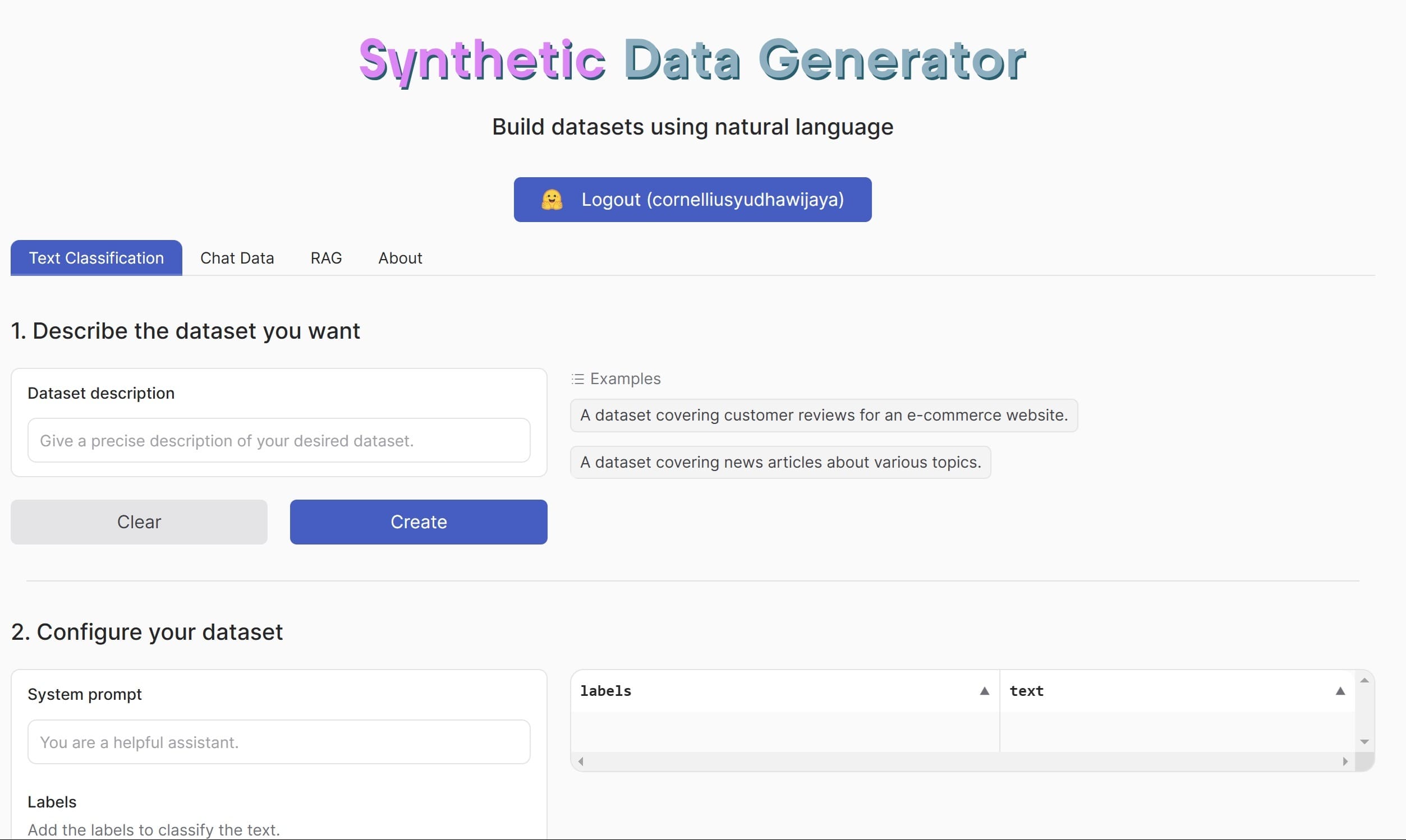This screenshot has width=1406, height=840.
Task: Click the horizontal scrollbar of the table
Action: 963,761
